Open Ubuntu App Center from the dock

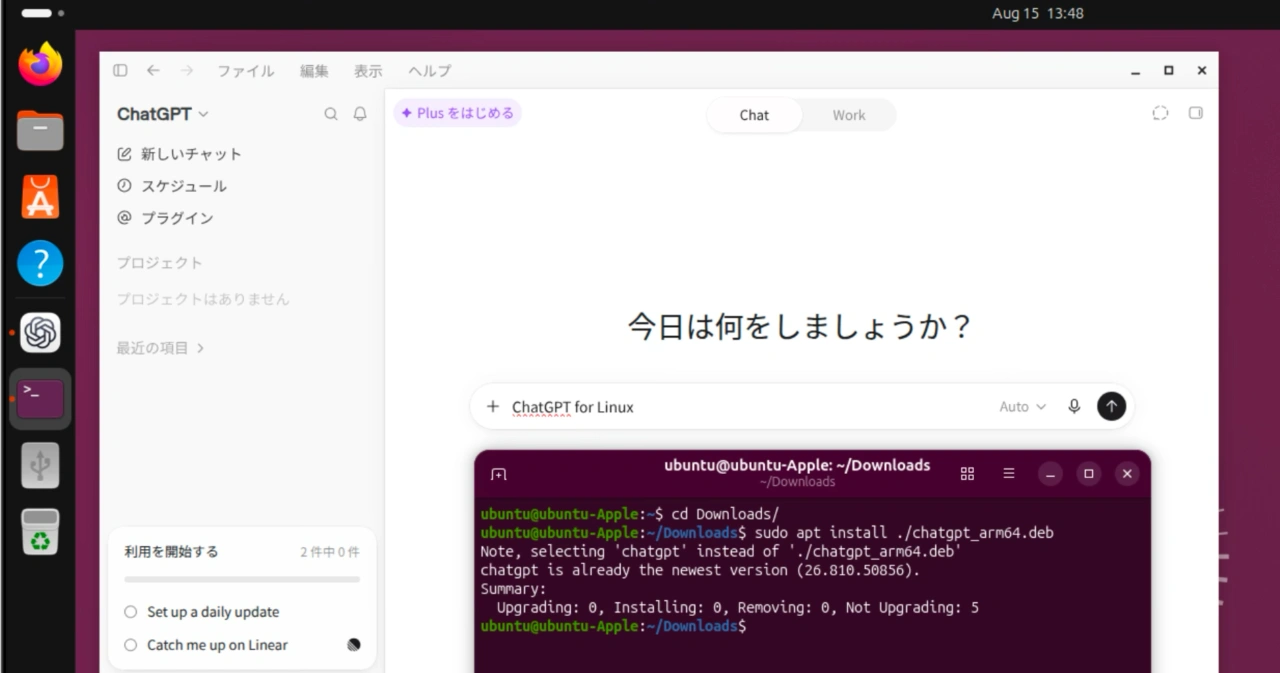pyautogui.click(x=40, y=197)
